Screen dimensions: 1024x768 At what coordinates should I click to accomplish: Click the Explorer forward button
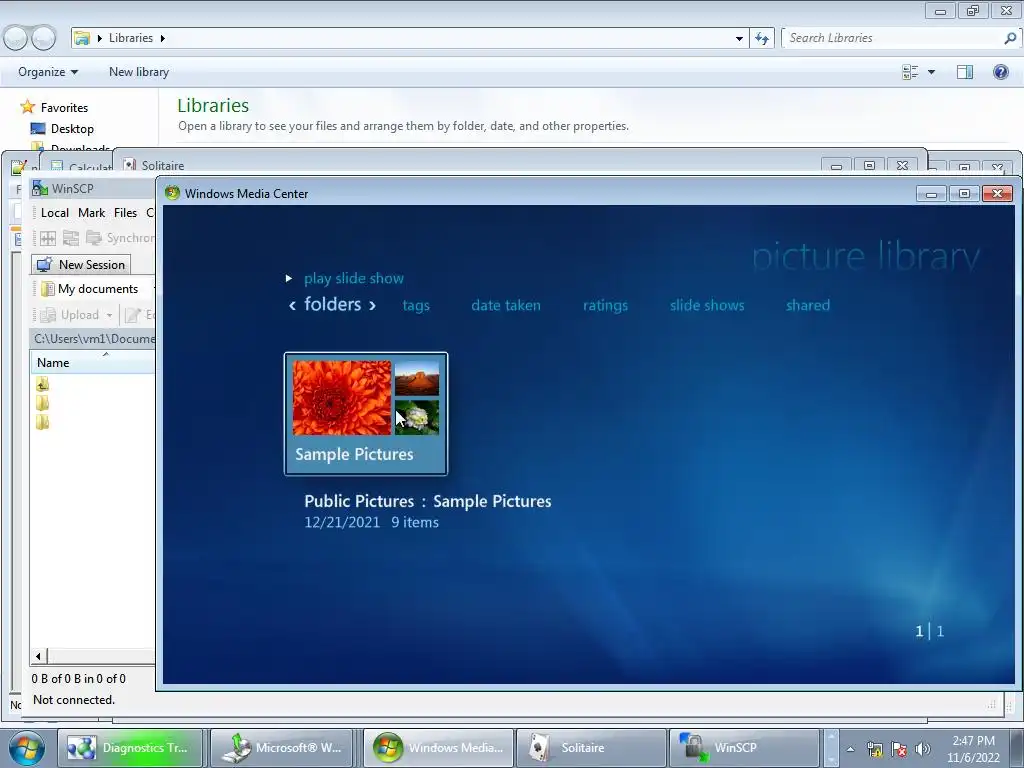click(44, 38)
